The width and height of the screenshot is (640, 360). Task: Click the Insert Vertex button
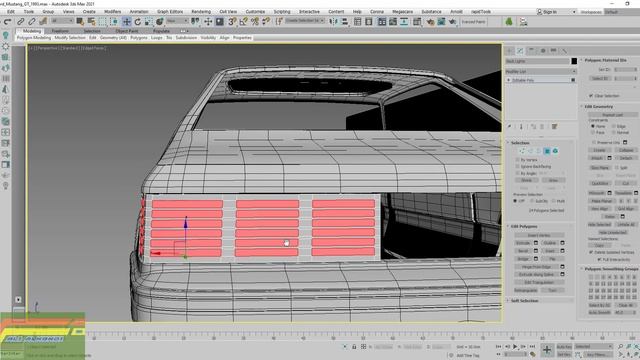click(x=539, y=235)
